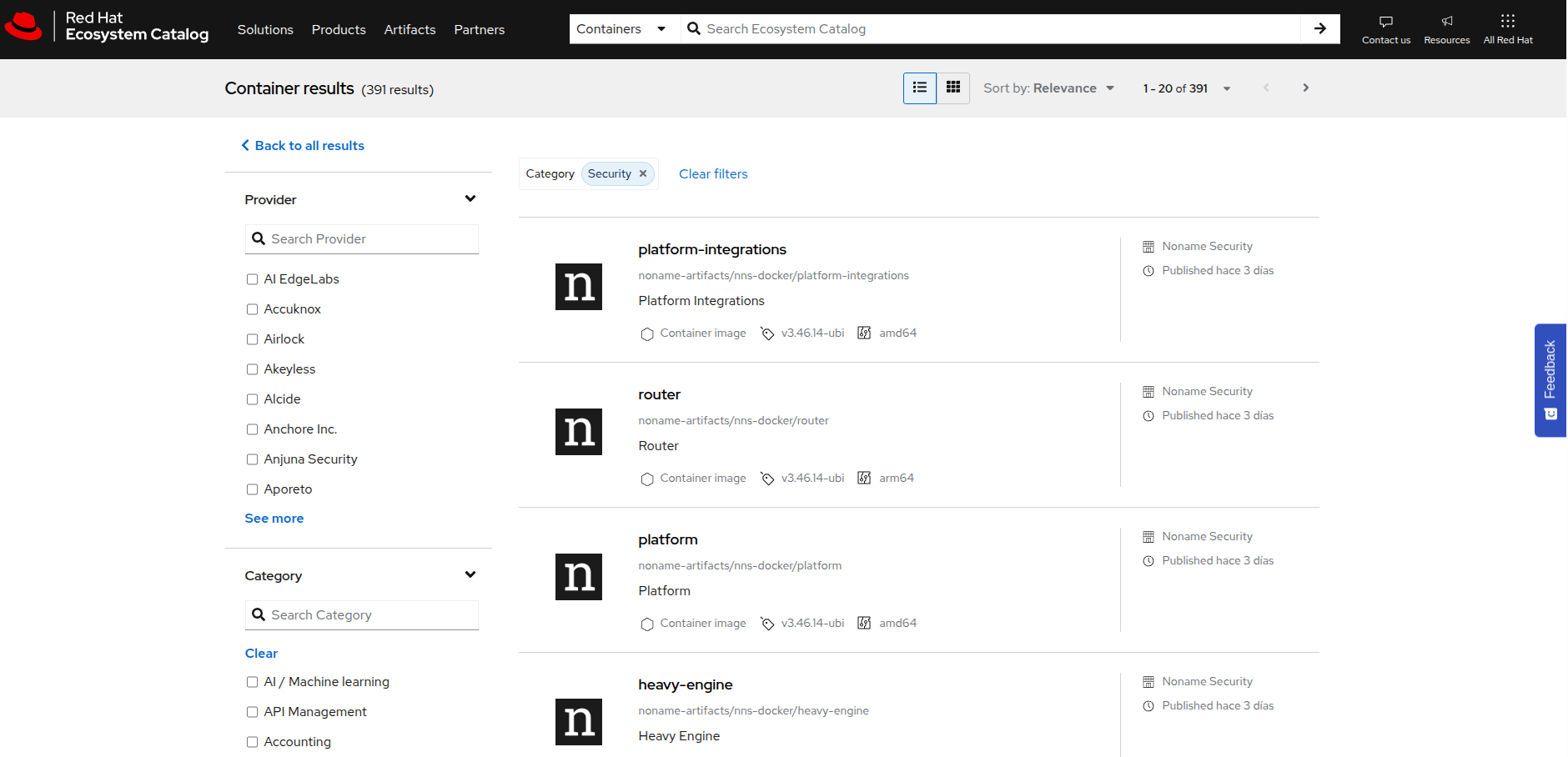Open the Artifacts menu
Viewport: 1568px width, 757px height.
point(410,30)
